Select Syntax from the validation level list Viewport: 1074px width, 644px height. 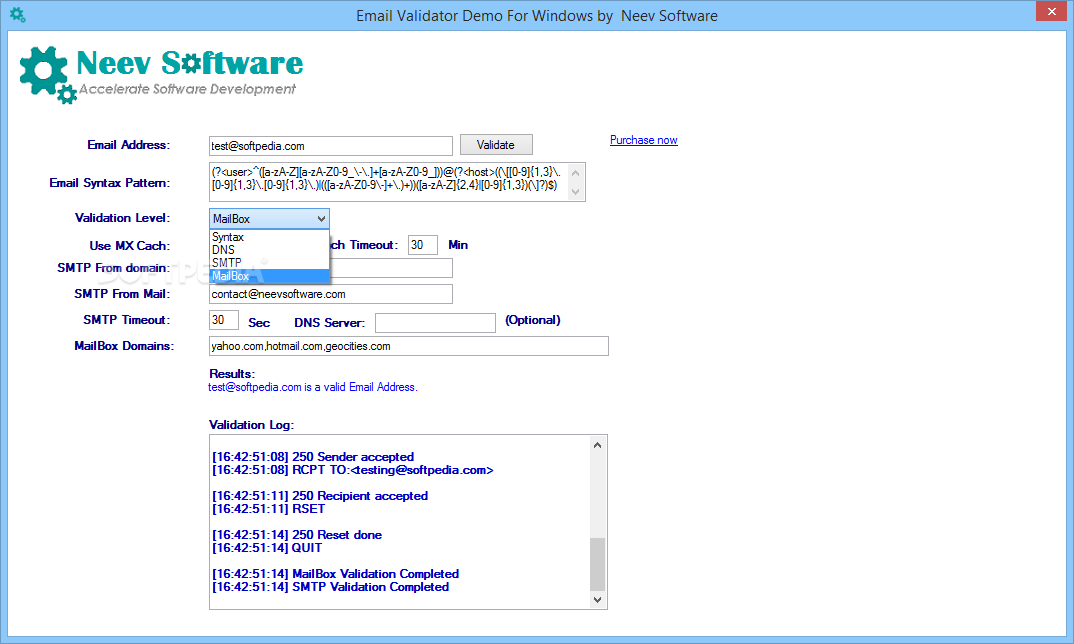pos(269,236)
